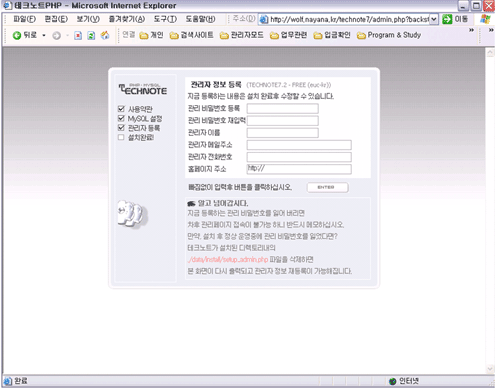The image size is (500, 388).
Task: Open the 개인 links folder
Action: coord(151,35)
